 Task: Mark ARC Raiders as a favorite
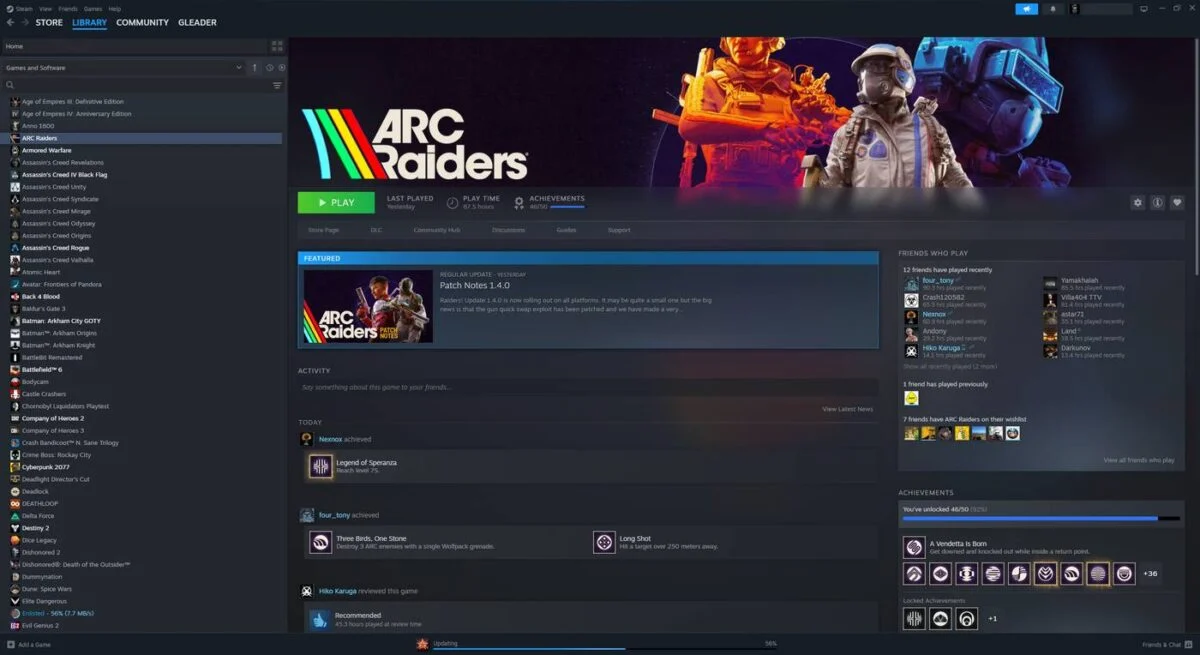click(1177, 202)
